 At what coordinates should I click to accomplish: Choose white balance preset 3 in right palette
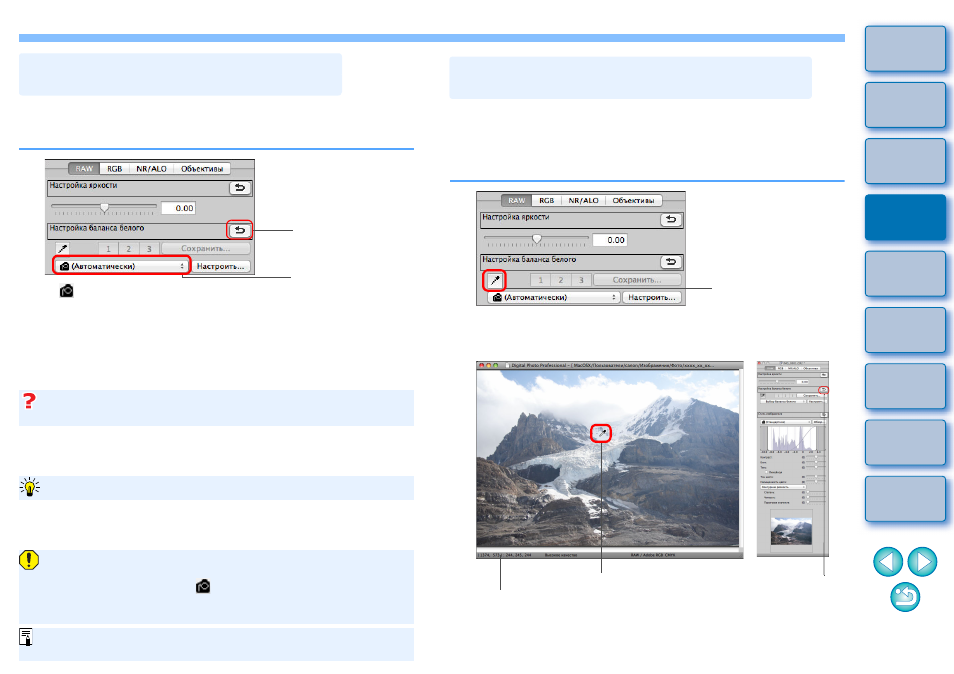[581, 280]
